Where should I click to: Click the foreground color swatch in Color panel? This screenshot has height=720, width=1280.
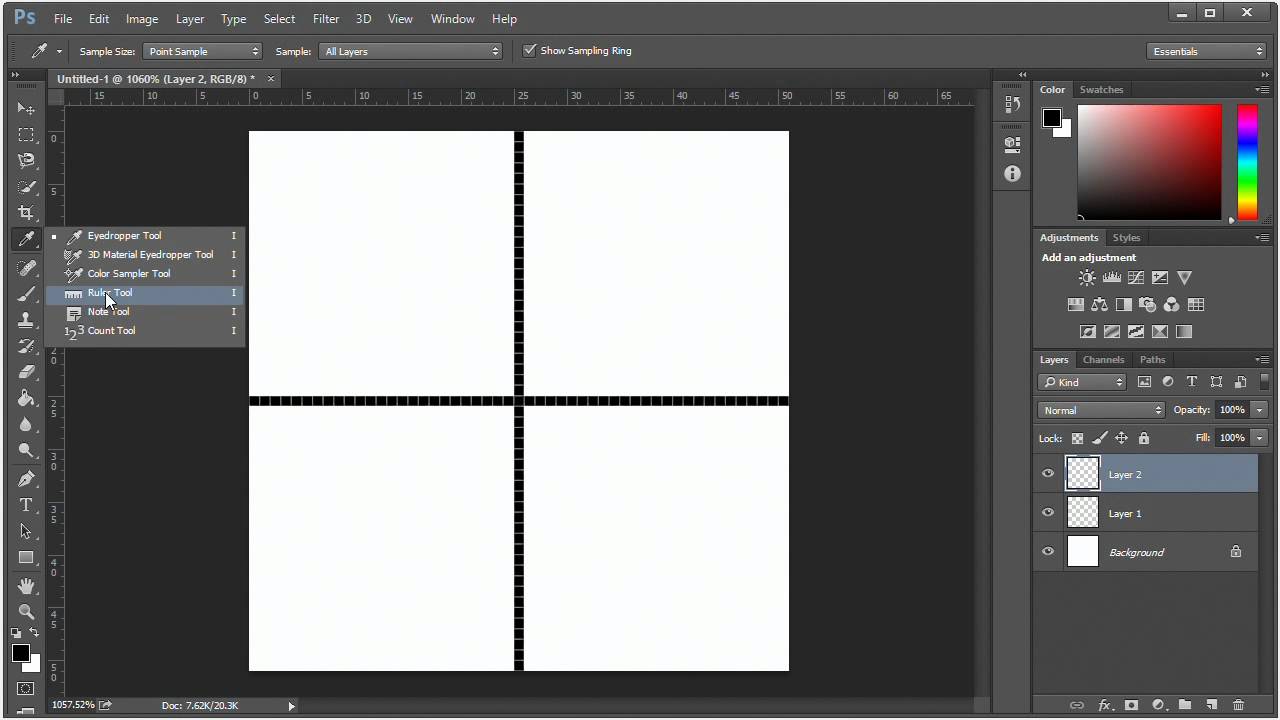tap(1052, 118)
